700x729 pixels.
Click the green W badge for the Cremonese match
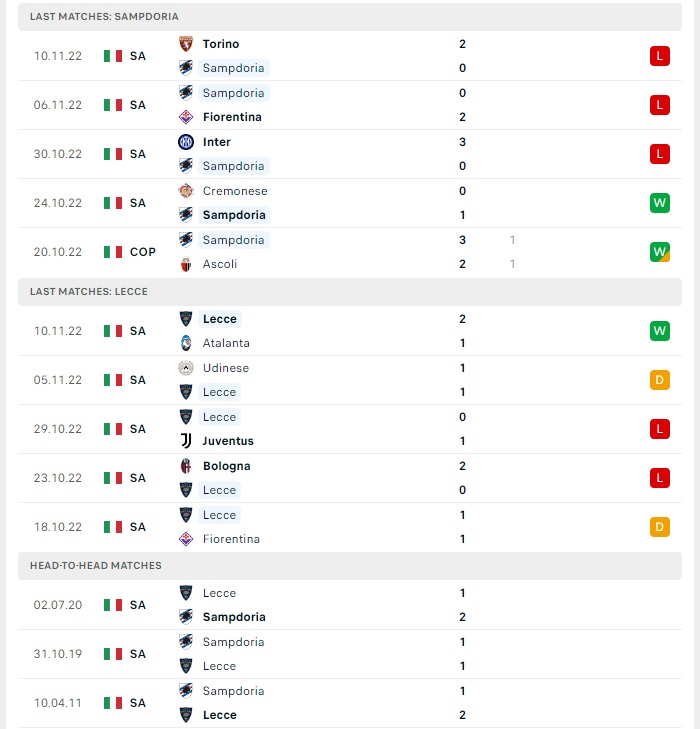660,203
